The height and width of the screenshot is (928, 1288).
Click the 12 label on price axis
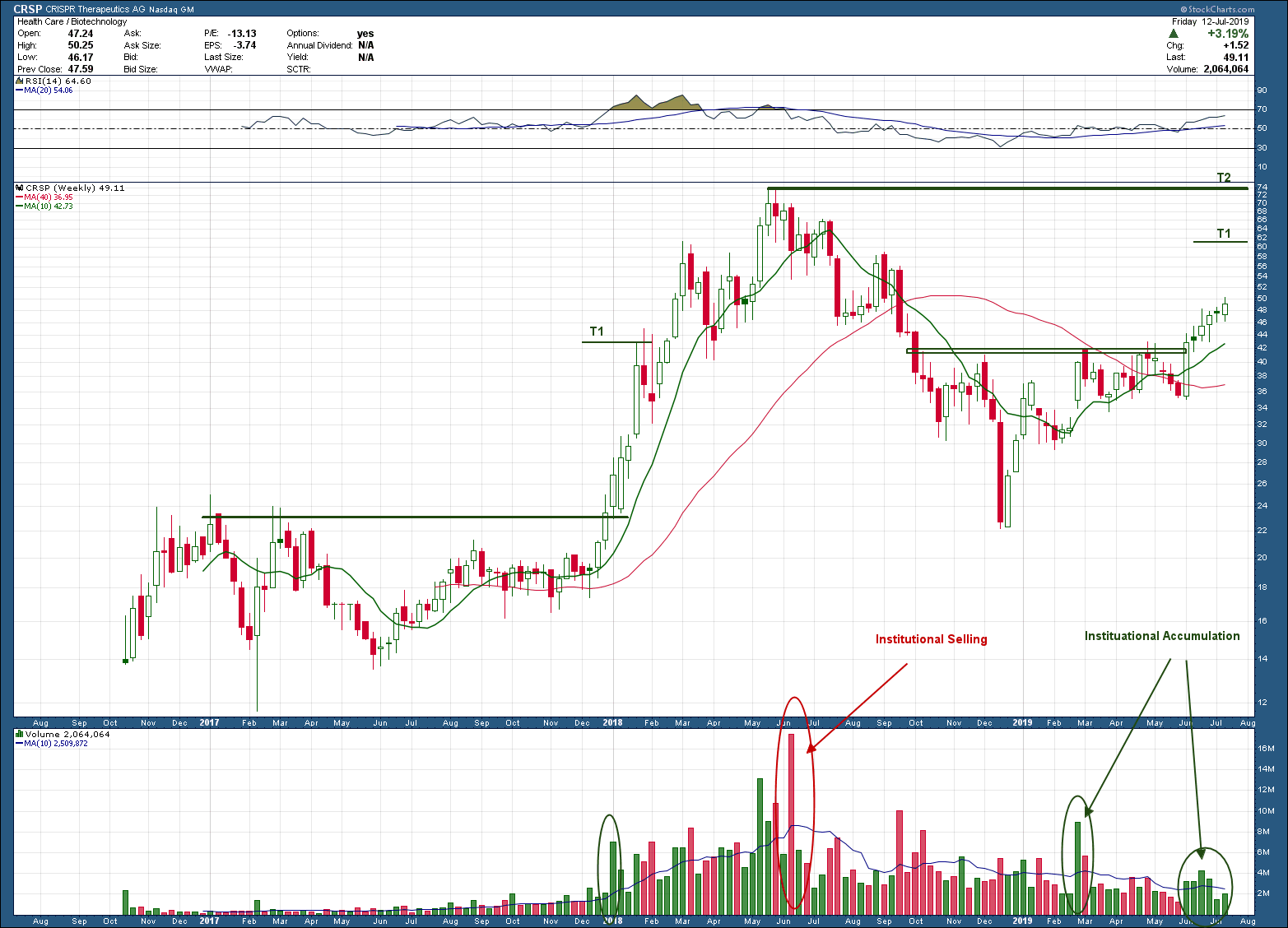pyautogui.click(x=1262, y=703)
